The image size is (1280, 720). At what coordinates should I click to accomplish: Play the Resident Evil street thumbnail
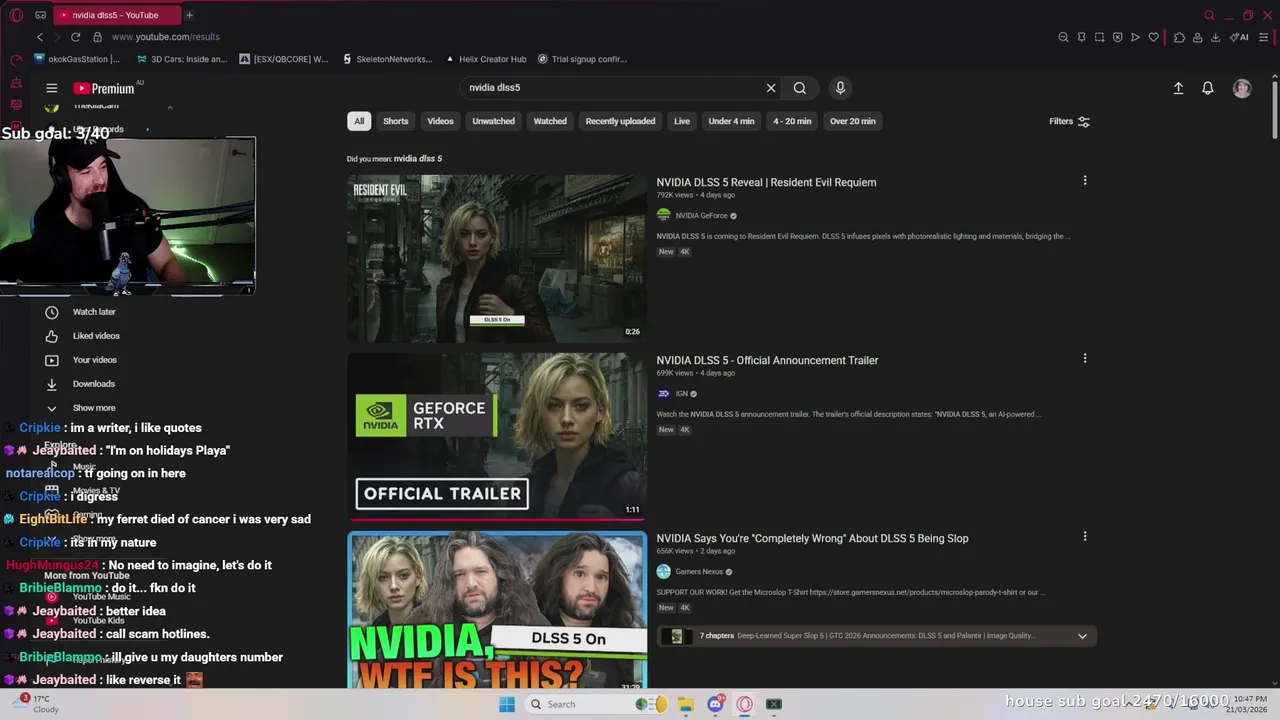coord(497,259)
